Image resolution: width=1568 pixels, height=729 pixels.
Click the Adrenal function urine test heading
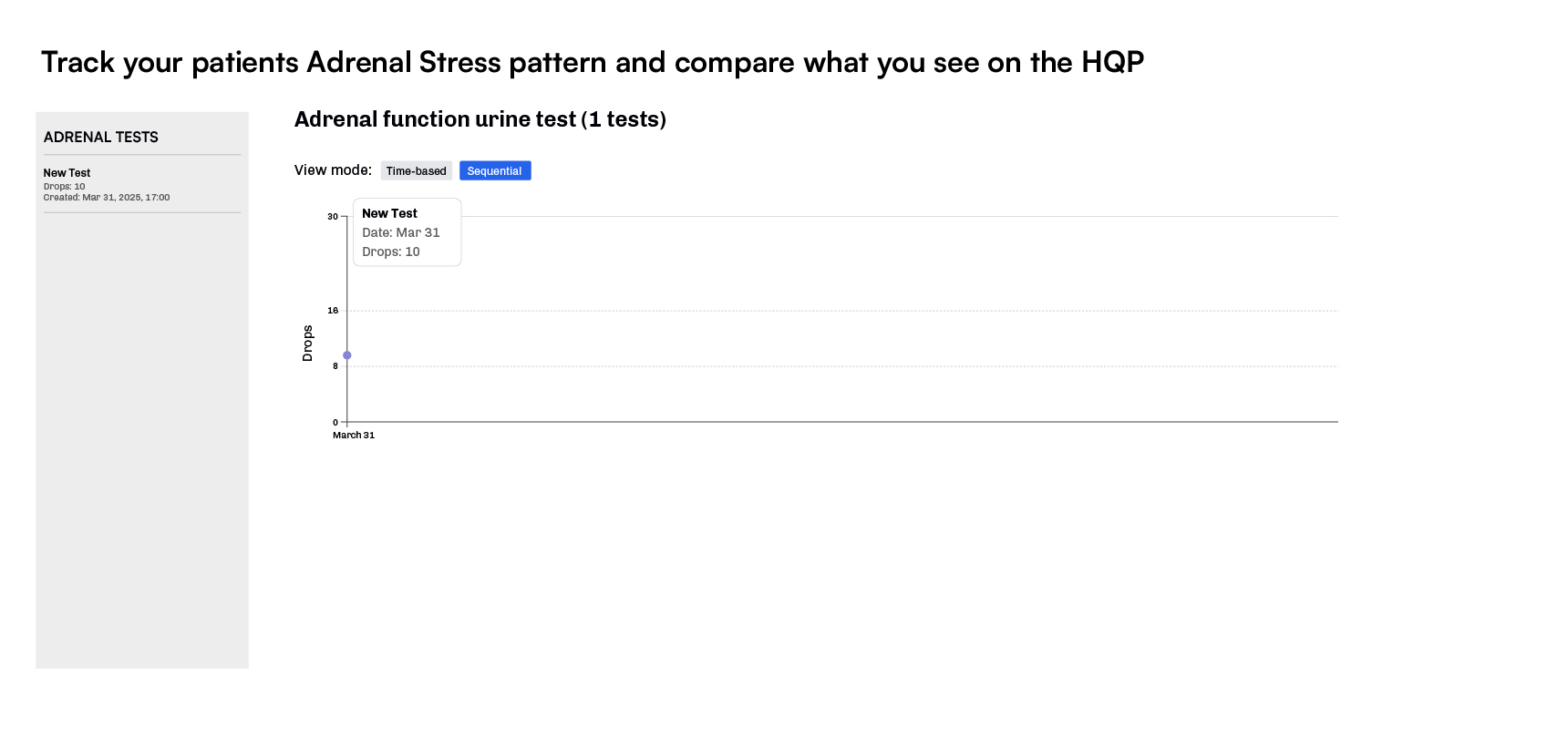(480, 119)
